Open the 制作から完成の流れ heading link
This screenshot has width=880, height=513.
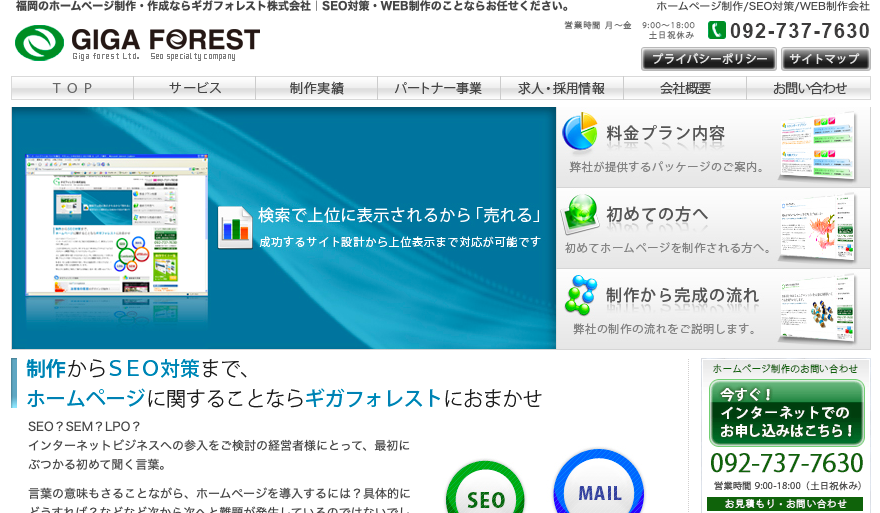pos(682,295)
